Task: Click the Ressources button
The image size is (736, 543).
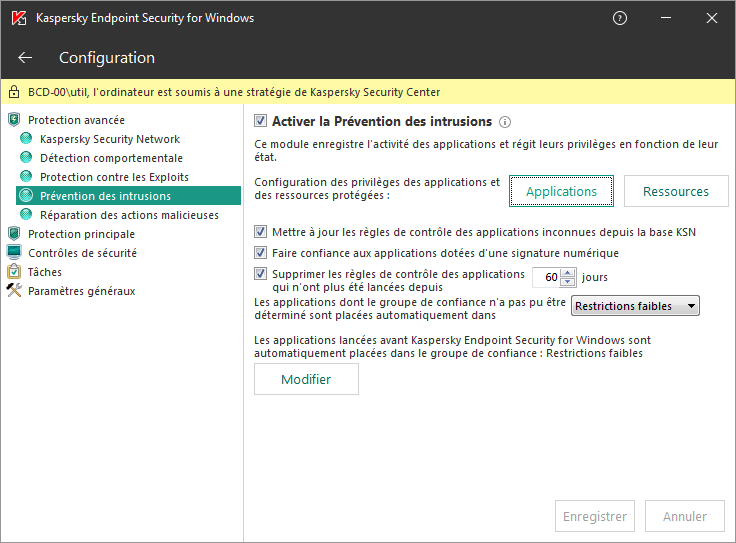Action: (675, 191)
